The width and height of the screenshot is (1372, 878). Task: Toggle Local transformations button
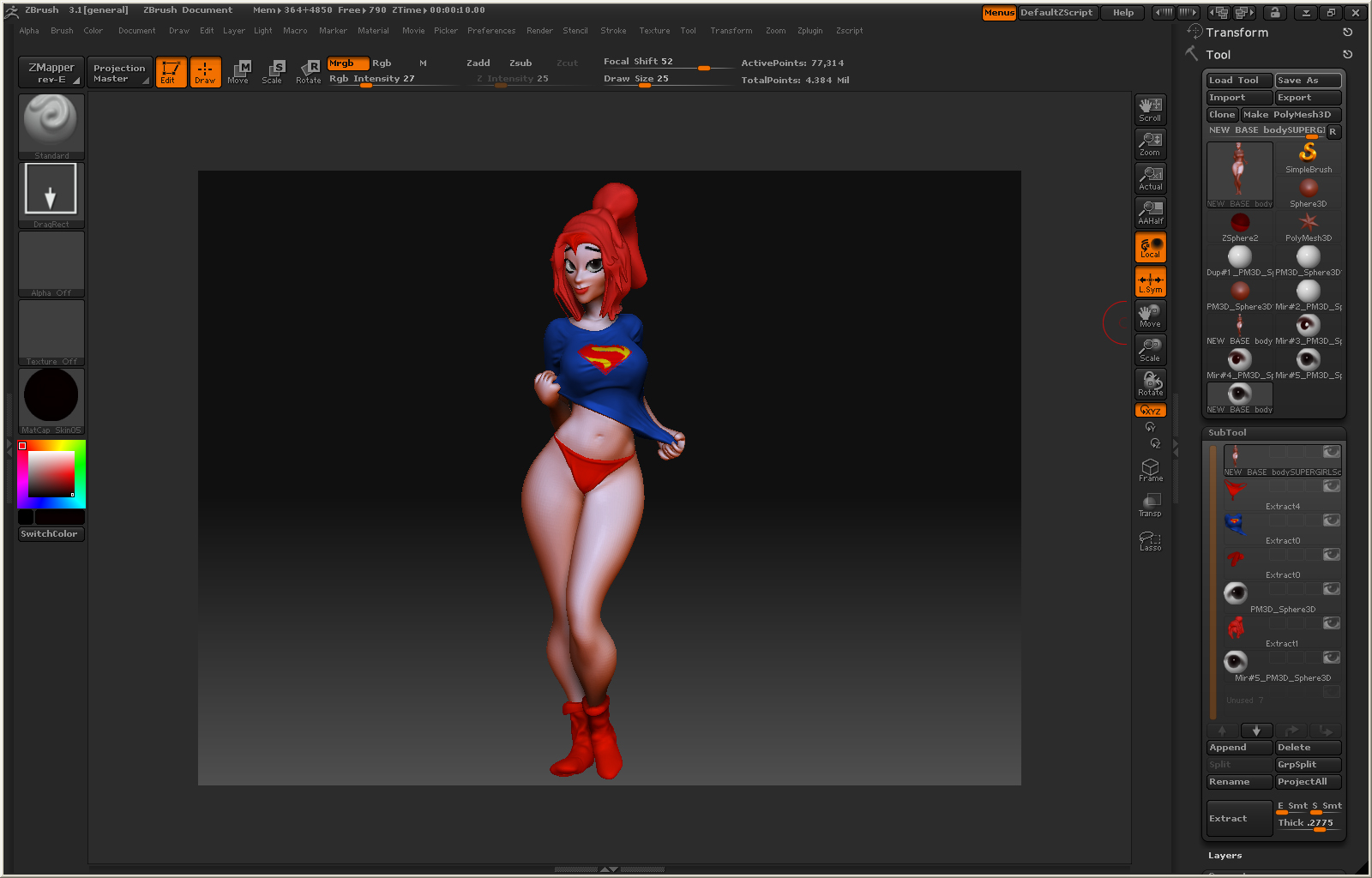pyautogui.click(x=1150, y=247)
